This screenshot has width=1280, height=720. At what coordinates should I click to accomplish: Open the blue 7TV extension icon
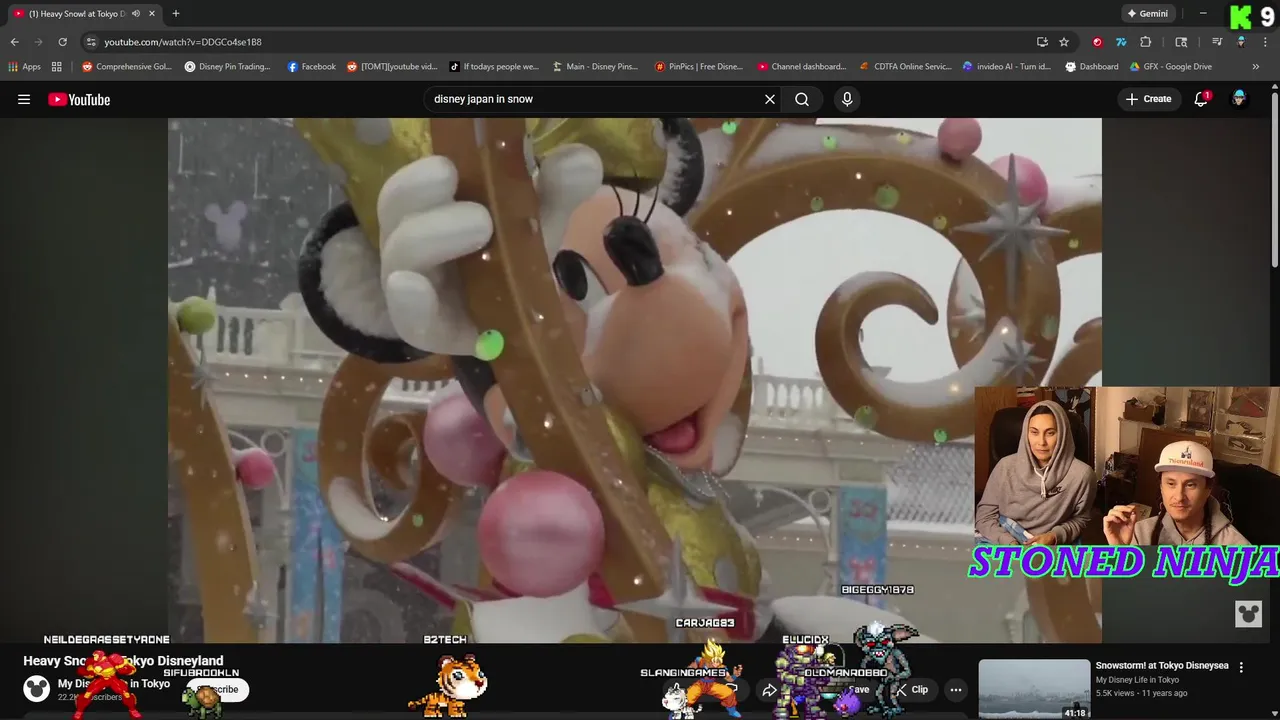[x=1121, y=42]
